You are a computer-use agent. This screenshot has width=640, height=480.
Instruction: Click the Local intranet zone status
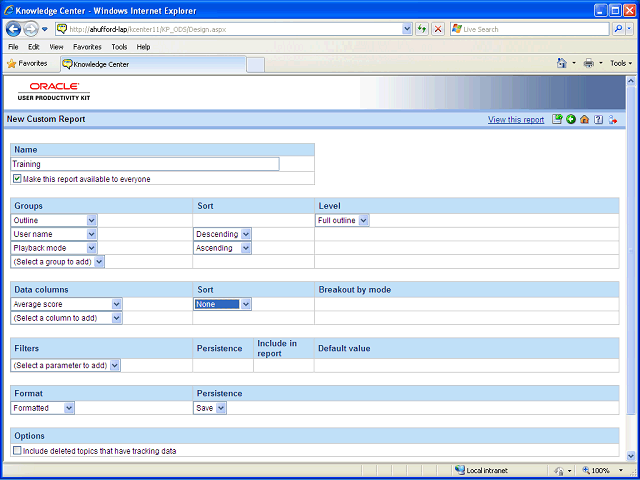click(481, 470)
